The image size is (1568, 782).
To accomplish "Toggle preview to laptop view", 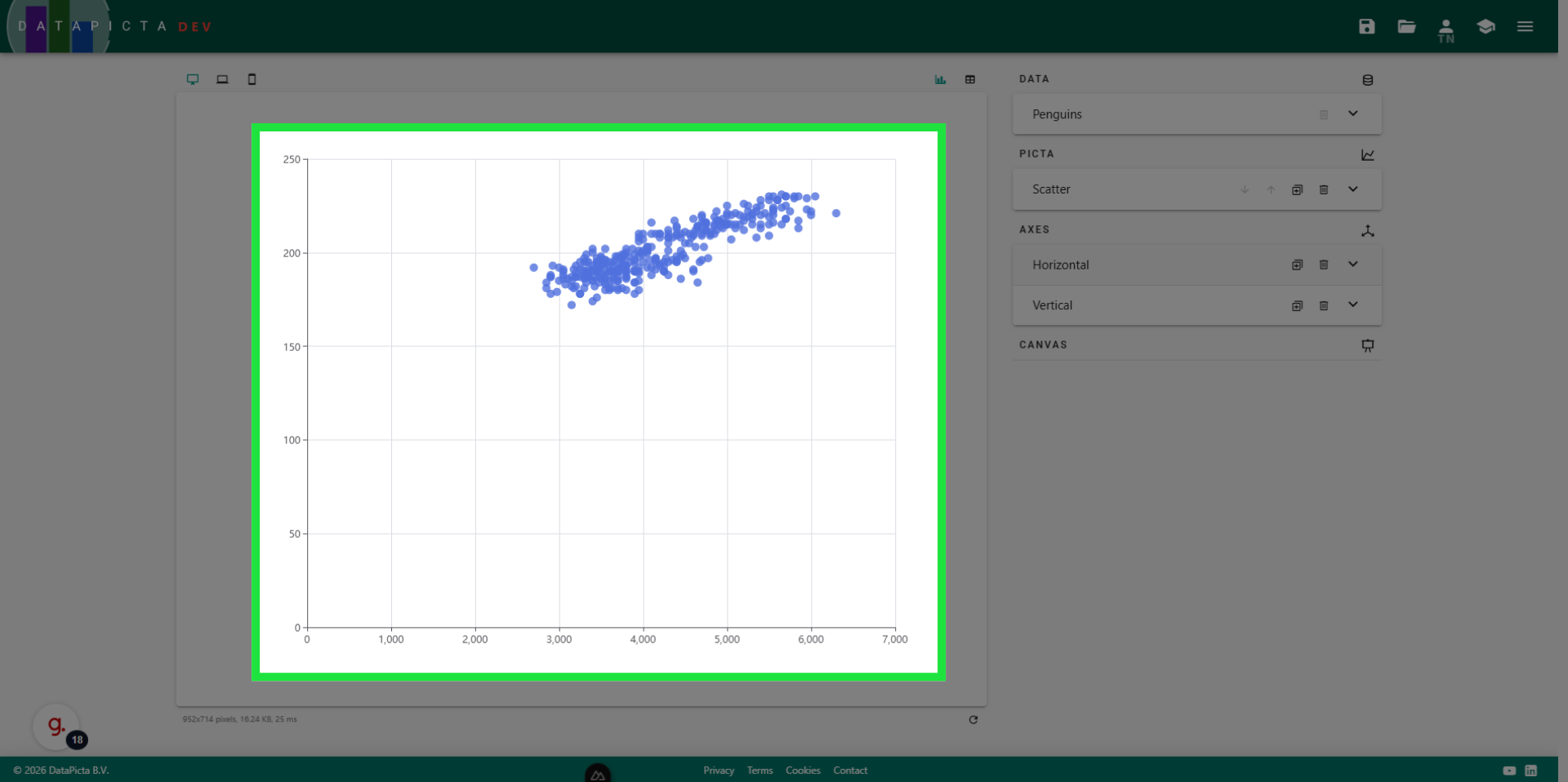I will 222,79.
